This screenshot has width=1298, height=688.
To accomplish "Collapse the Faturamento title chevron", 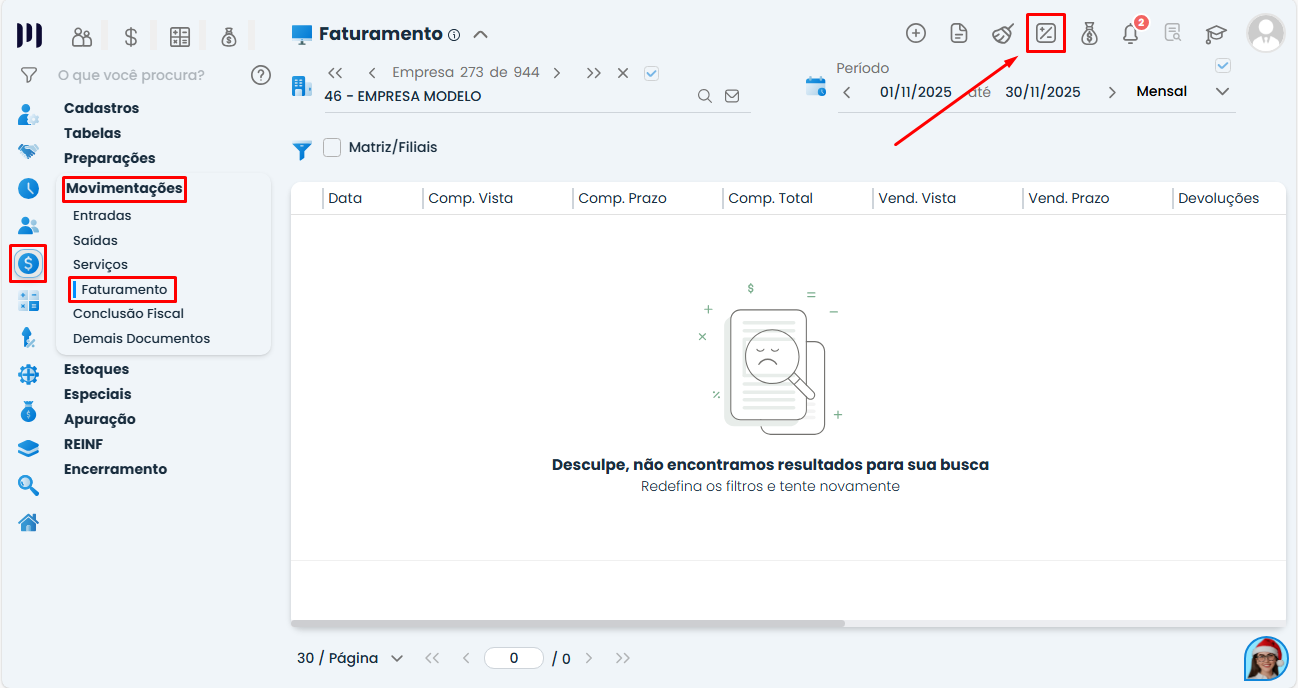I will 480,34.
